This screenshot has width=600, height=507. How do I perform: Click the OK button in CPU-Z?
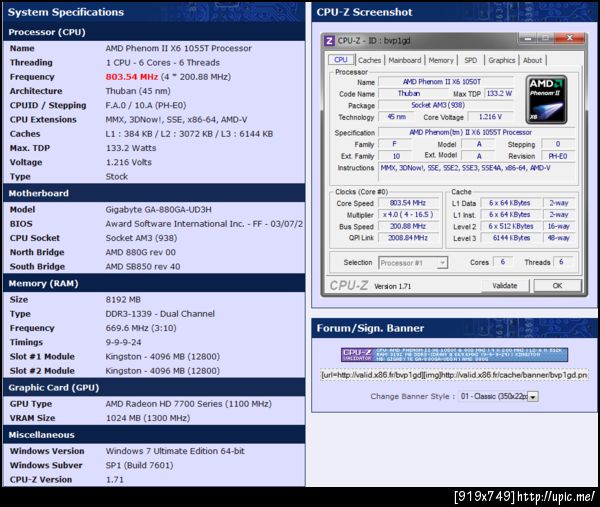pos(557,285)
